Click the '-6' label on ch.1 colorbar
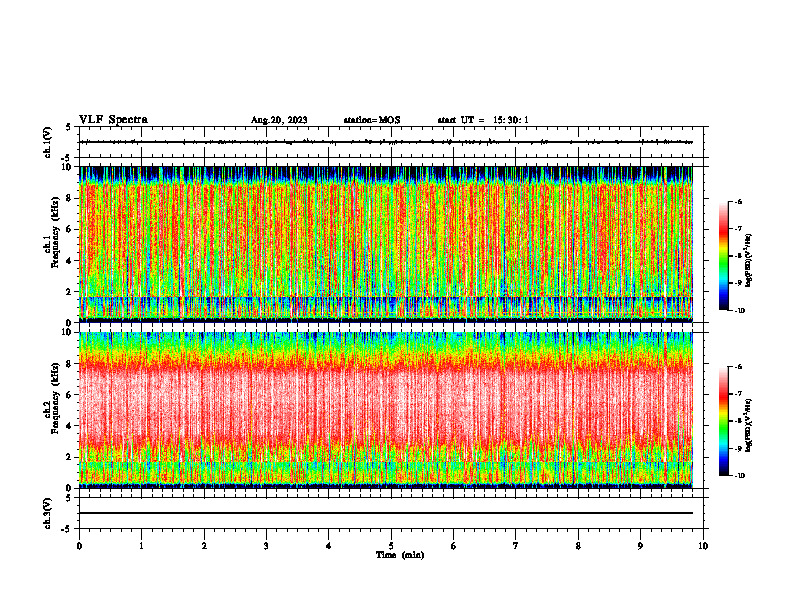The image size is (792, 612). [x=738, y=201]
